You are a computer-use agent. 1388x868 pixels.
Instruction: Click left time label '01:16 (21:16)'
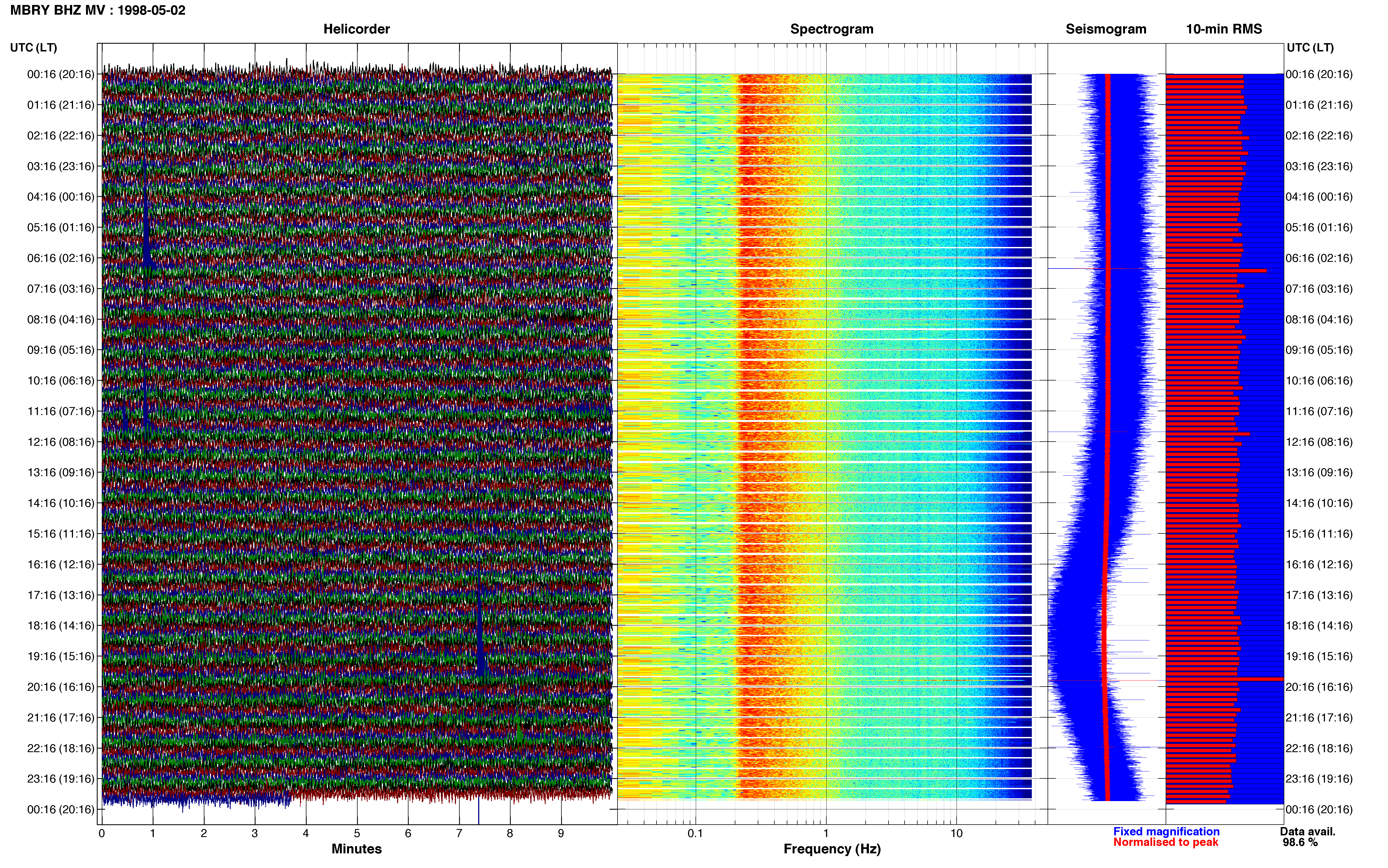pyautogui.click(x=61, y=105)
